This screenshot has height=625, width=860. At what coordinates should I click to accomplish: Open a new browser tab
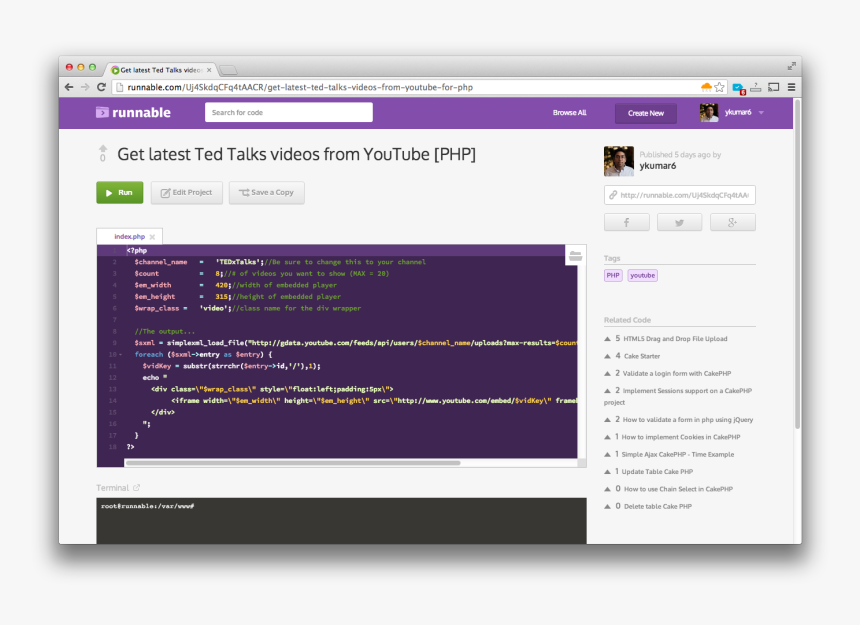pos(228,70)
